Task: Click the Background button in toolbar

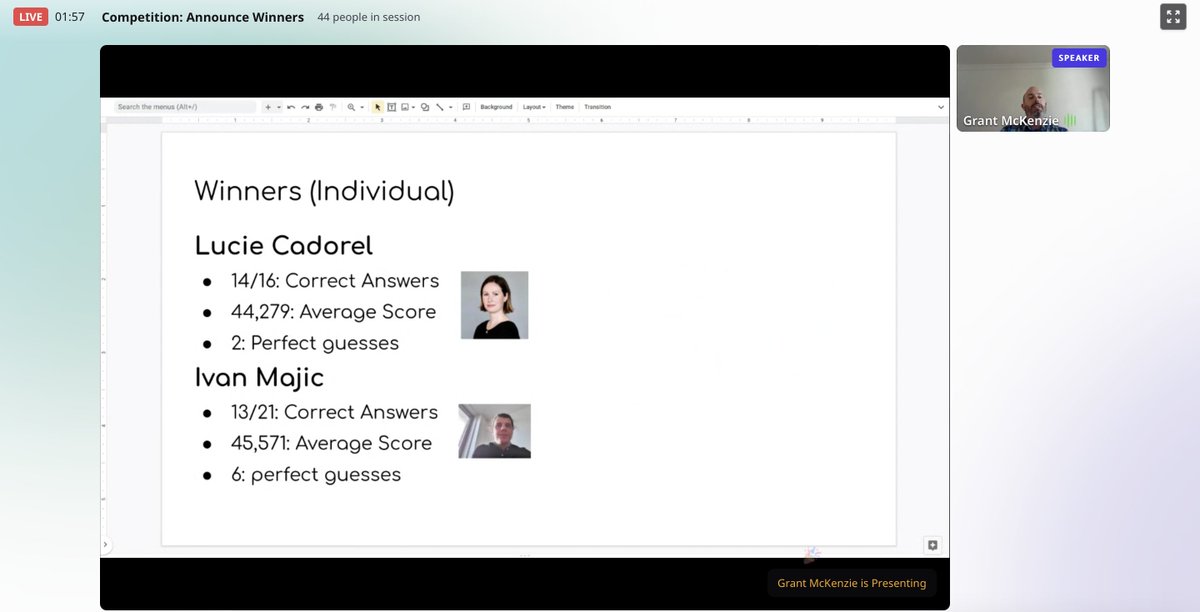Action: pos(496,107)
